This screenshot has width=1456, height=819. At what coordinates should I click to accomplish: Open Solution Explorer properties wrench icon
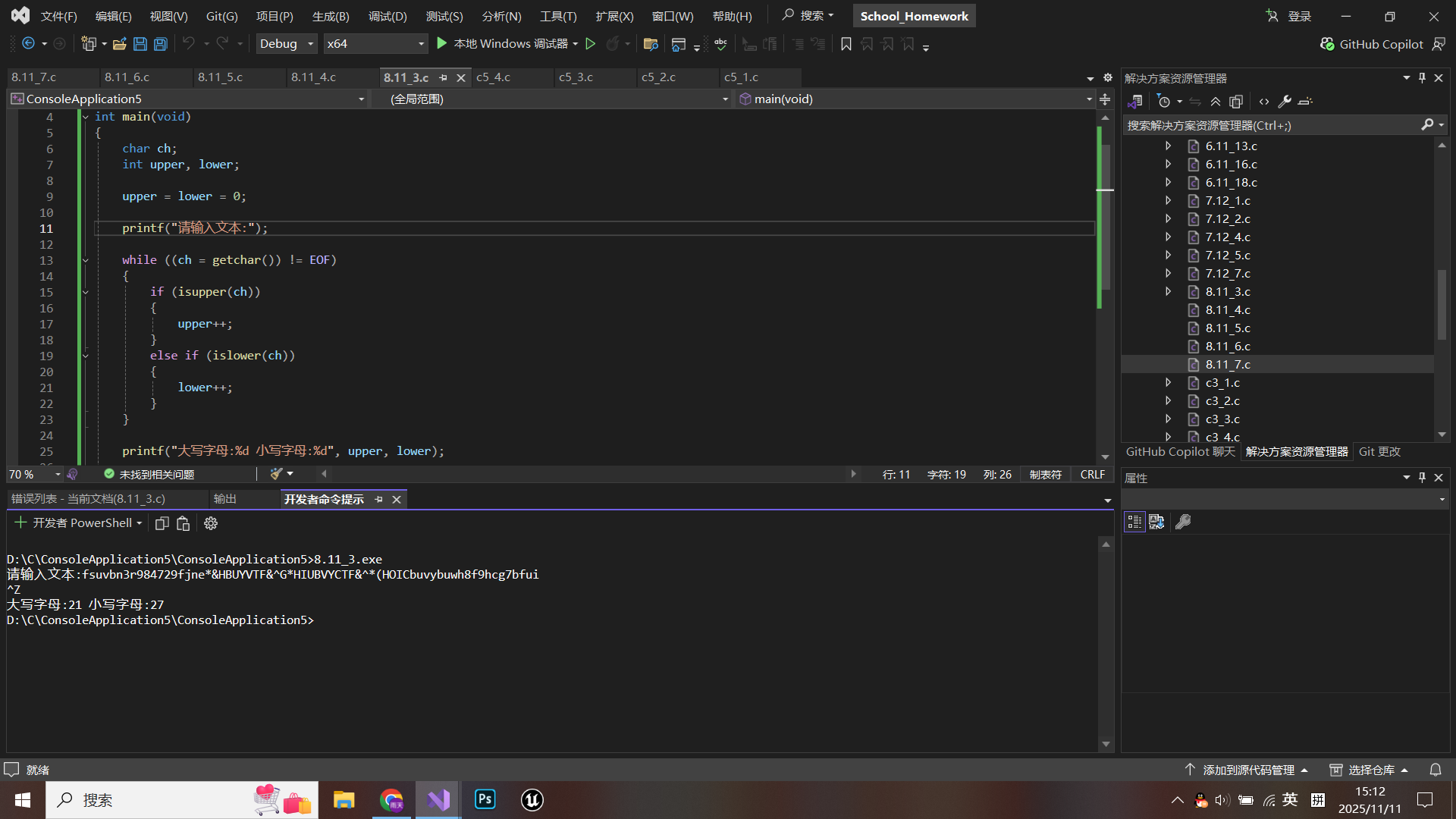(x=1285, y=102)
